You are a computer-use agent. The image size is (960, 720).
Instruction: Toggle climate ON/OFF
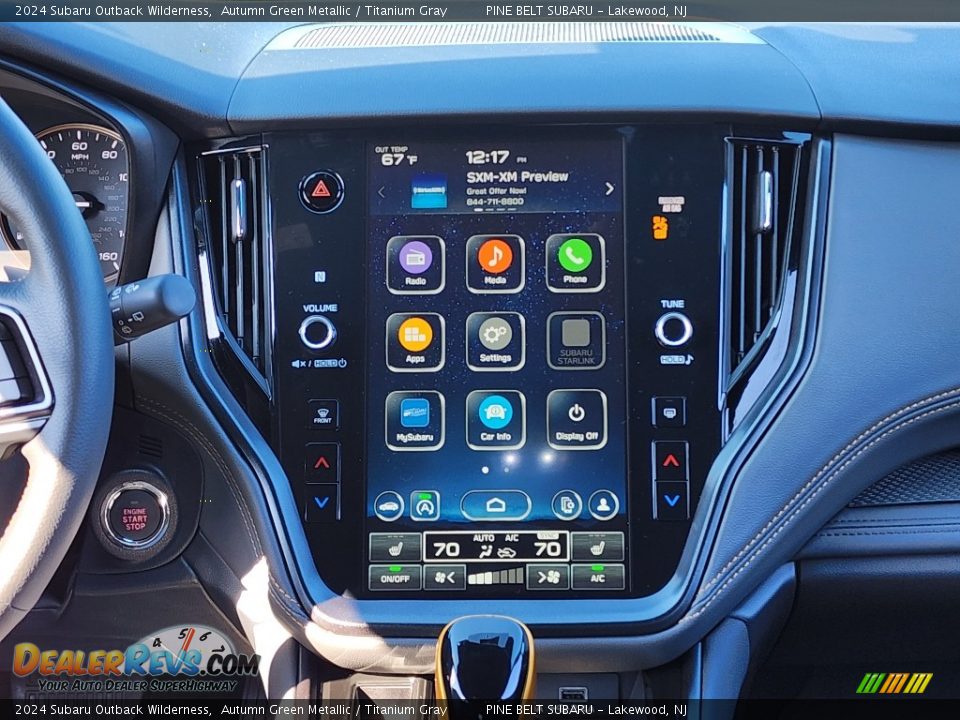(x=395, y=577)
